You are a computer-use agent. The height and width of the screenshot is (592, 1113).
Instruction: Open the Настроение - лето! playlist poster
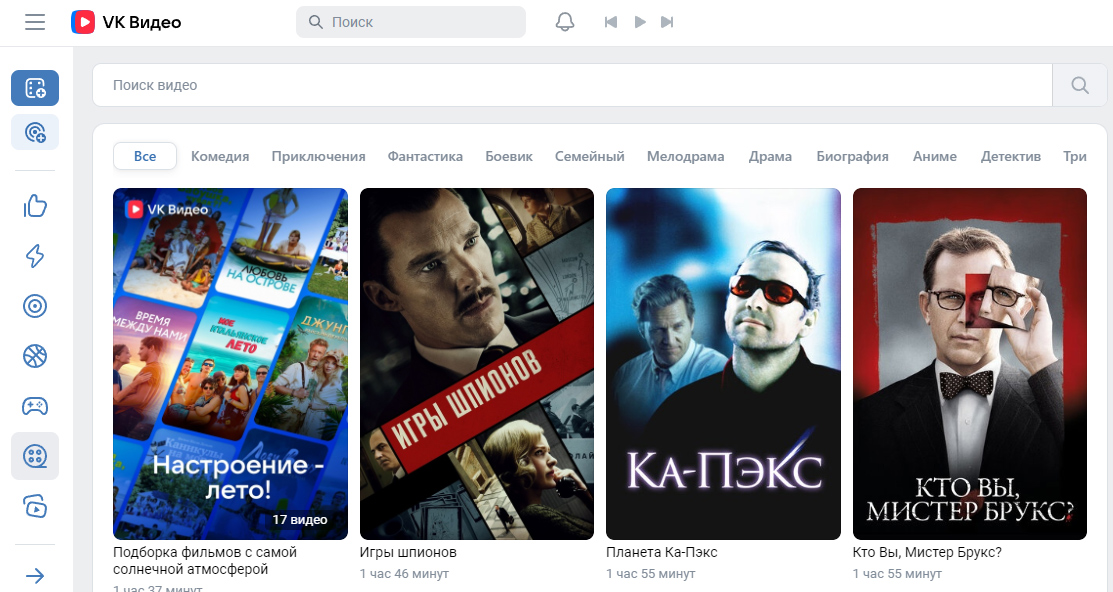pos(231,363)
